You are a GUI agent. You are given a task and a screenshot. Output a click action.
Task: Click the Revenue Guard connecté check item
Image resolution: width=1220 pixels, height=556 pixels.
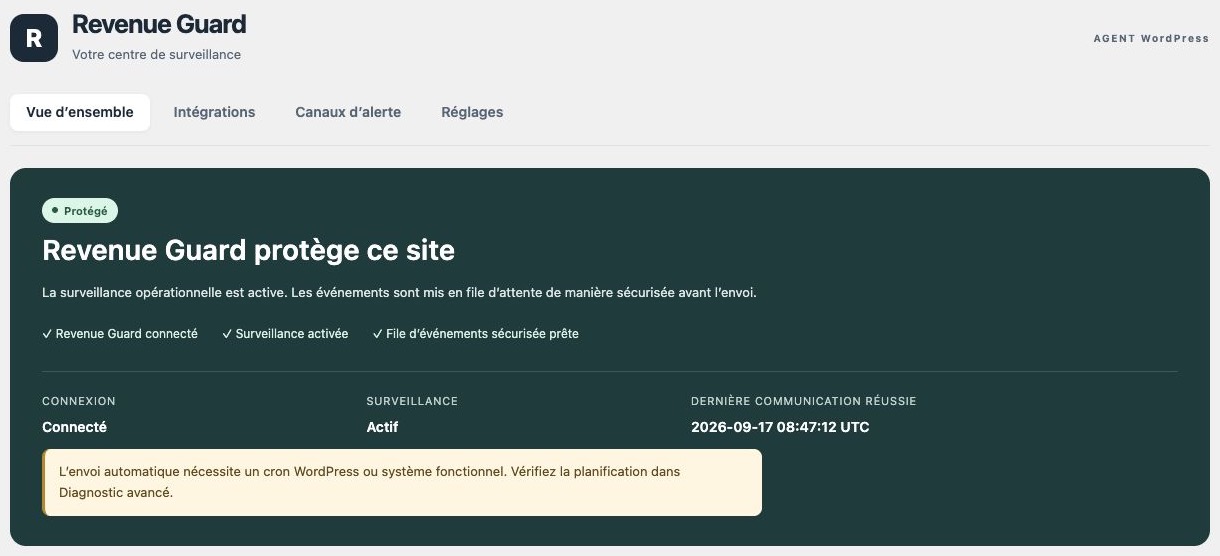tap(120, 334)
